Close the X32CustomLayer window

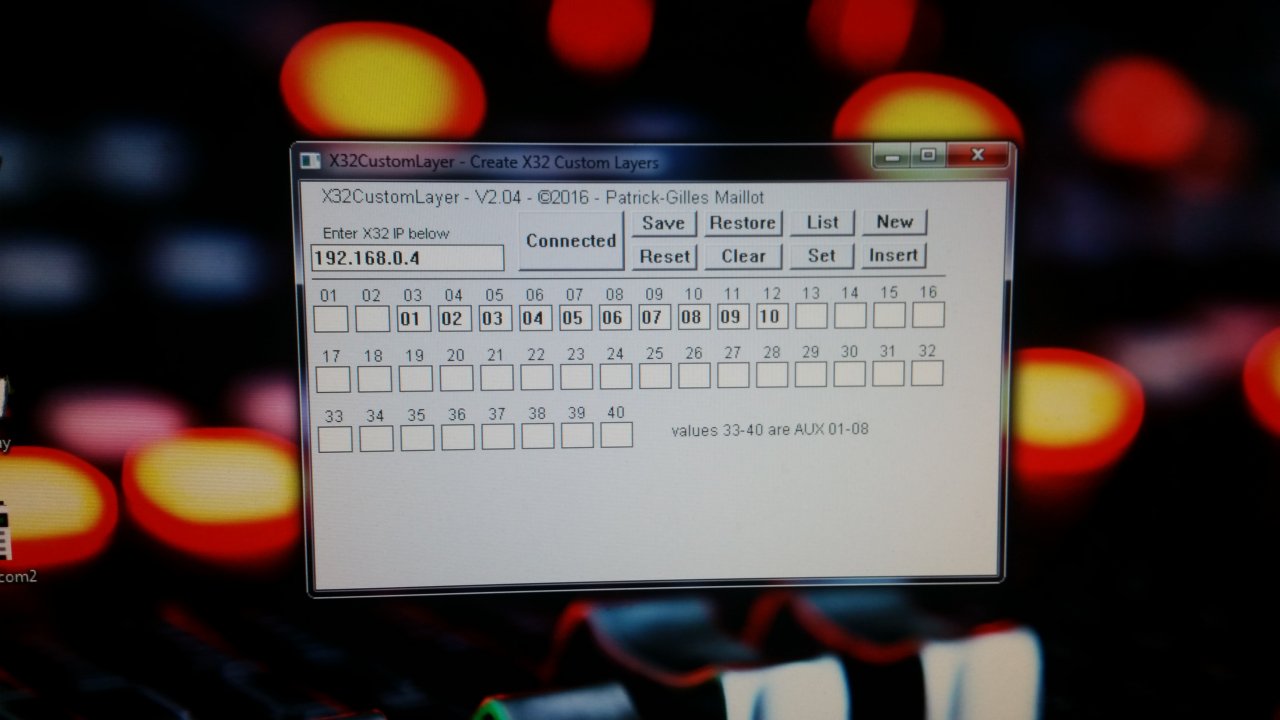[978, 155]
